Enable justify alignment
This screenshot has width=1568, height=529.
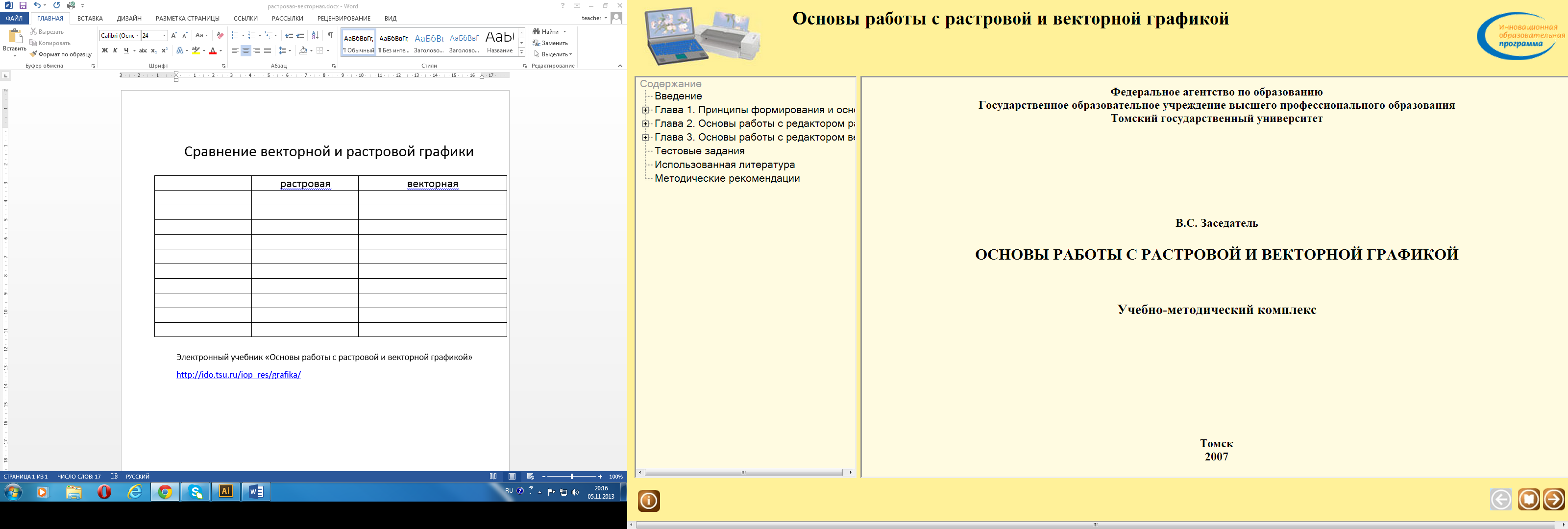coord(267,50)
